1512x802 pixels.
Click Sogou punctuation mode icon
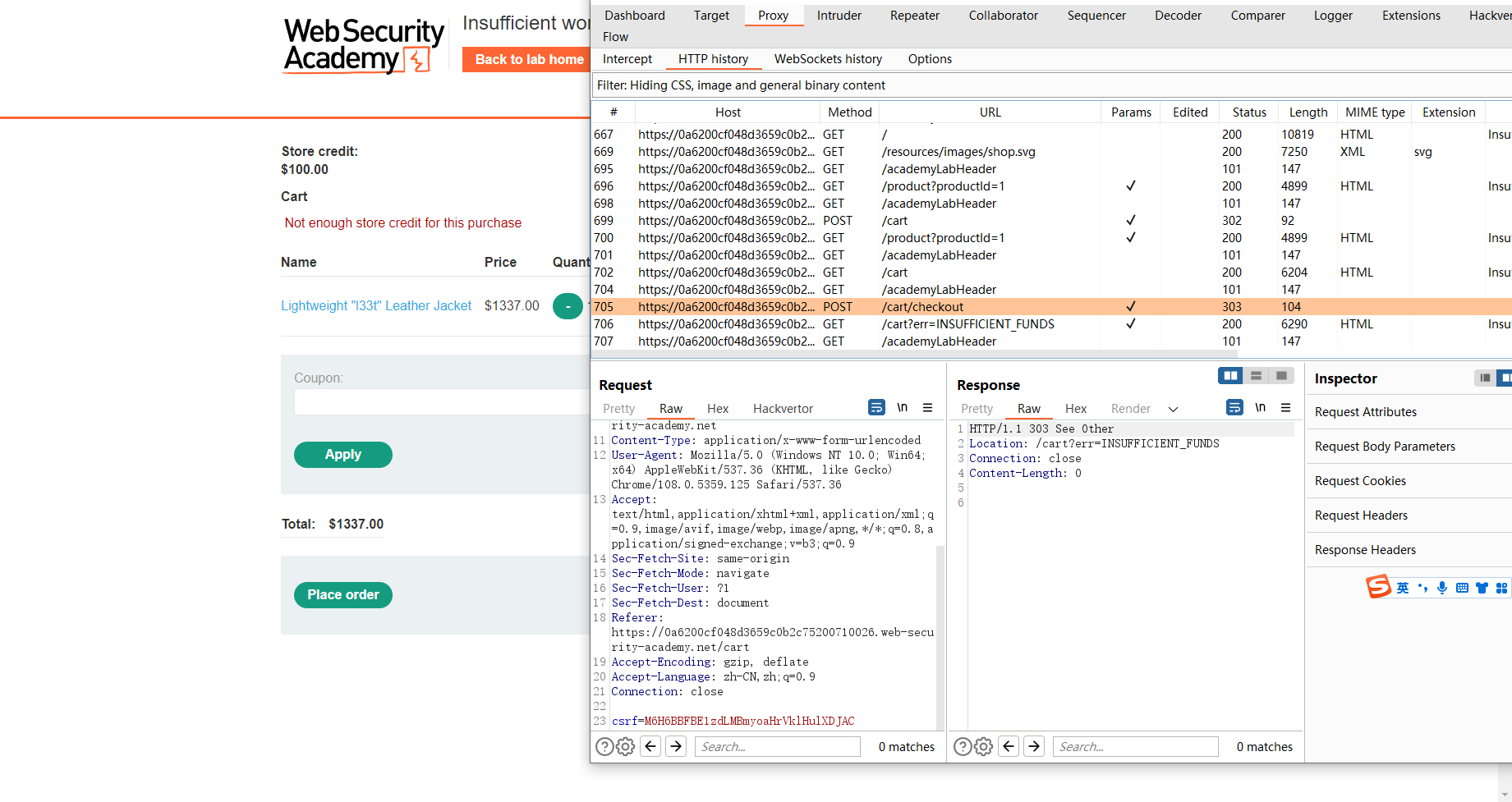pyautogui.click(x=1422, y=588)
